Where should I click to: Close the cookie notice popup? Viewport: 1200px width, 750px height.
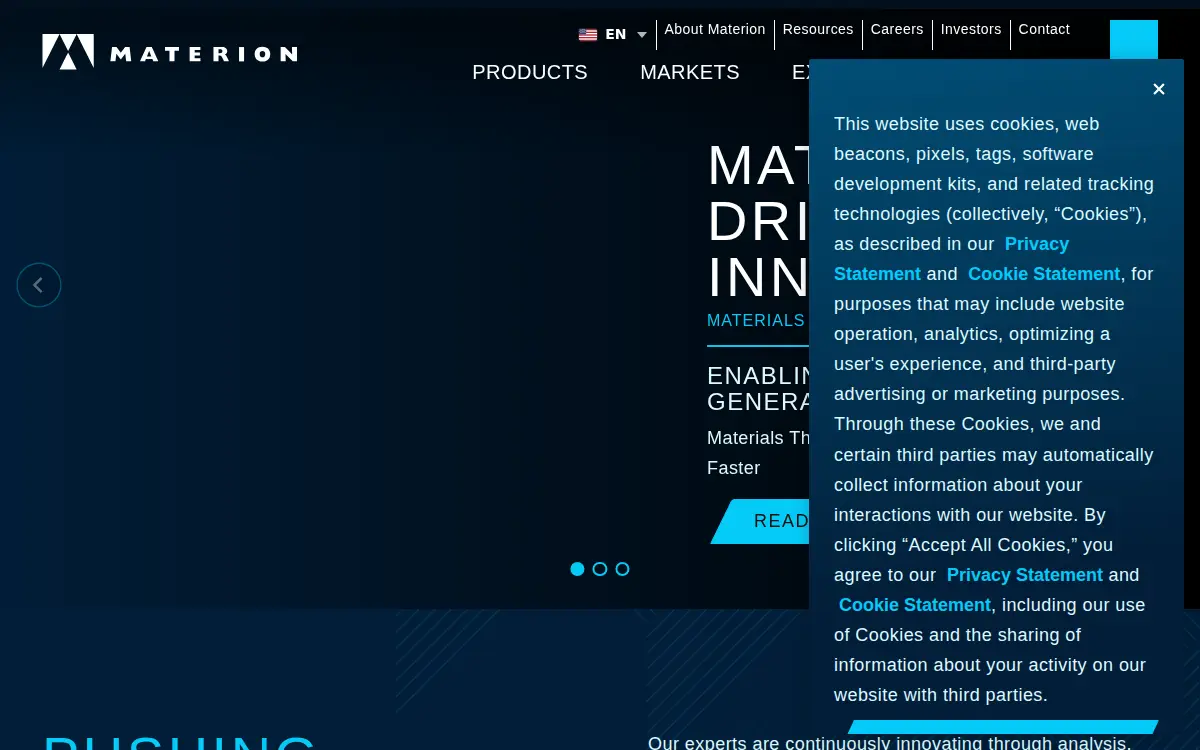pyautogui.click(x=1159, y=89)
